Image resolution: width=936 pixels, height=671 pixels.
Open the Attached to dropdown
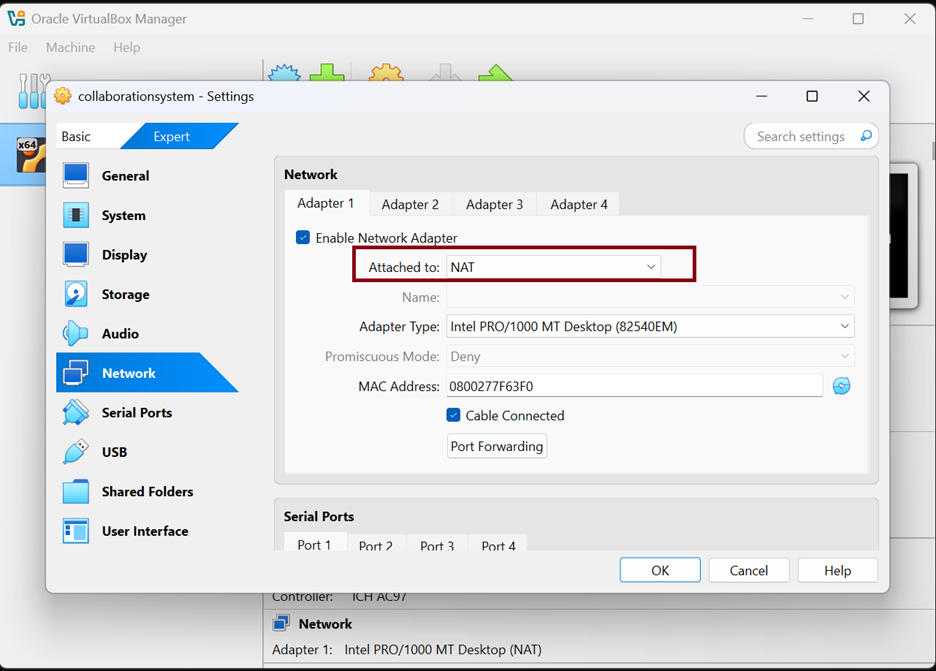click(x=553, y=267)
